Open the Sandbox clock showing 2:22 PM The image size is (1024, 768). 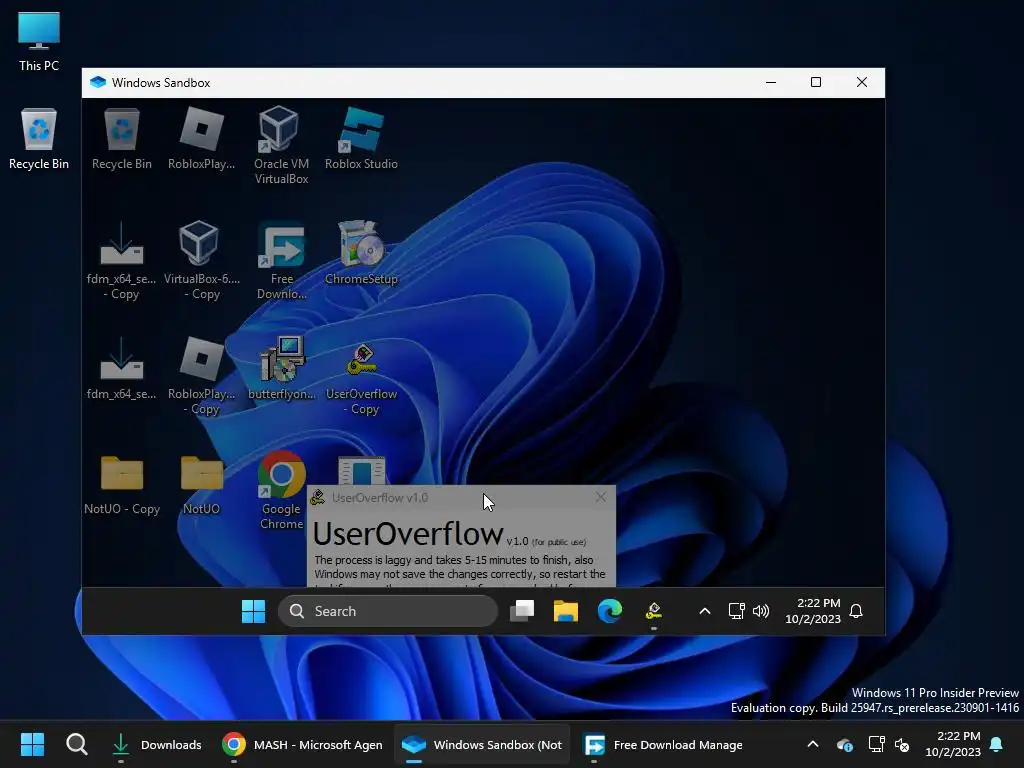pos(812,611)
